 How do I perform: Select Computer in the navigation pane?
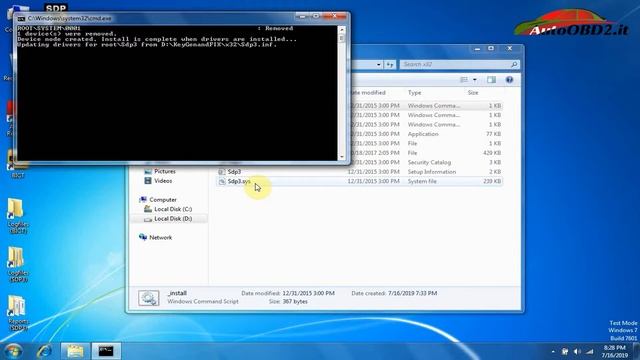pos(163,200)
